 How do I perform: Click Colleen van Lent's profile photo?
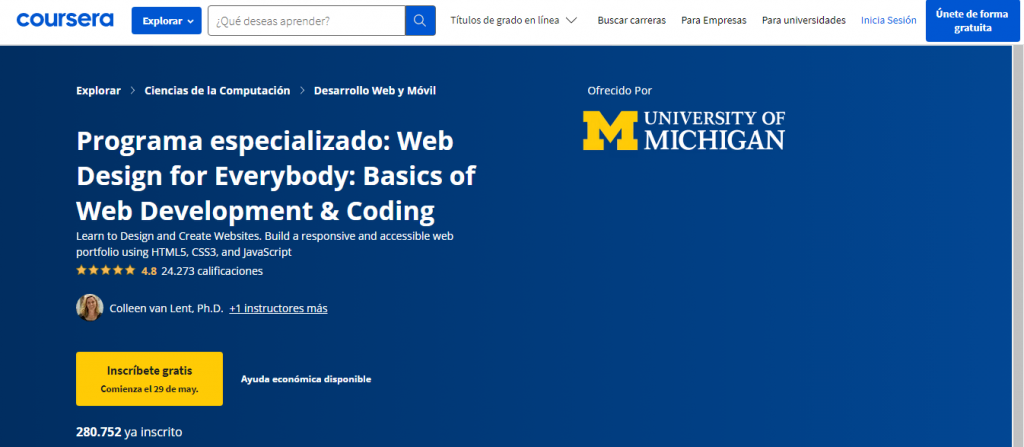90,308
